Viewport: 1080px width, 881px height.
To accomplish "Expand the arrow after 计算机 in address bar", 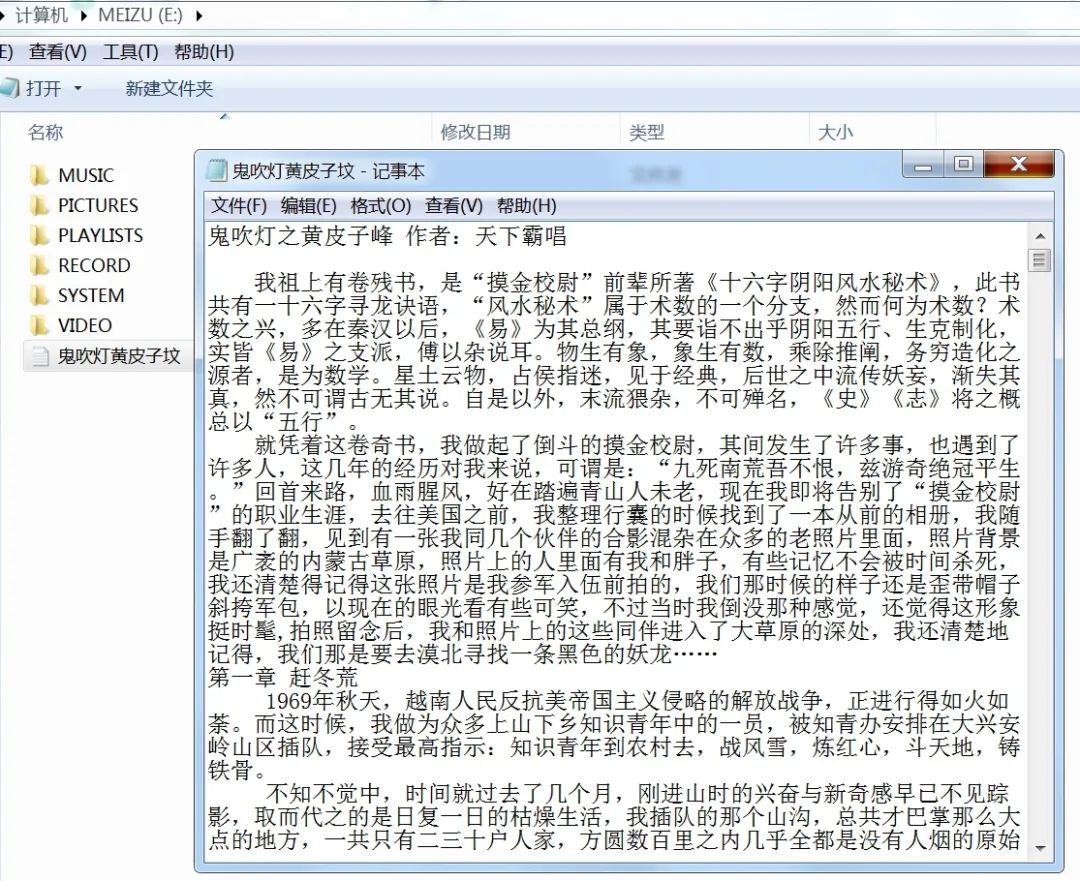I will tap(83, 15).
